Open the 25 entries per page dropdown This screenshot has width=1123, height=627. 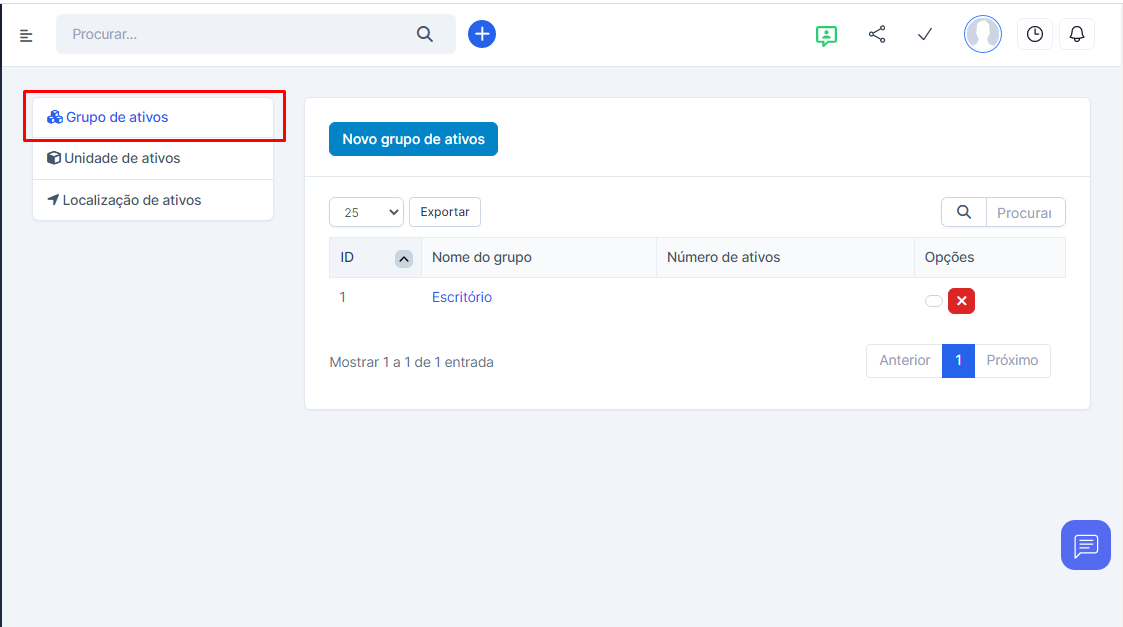pyautogui.click(x=366, y=212)
